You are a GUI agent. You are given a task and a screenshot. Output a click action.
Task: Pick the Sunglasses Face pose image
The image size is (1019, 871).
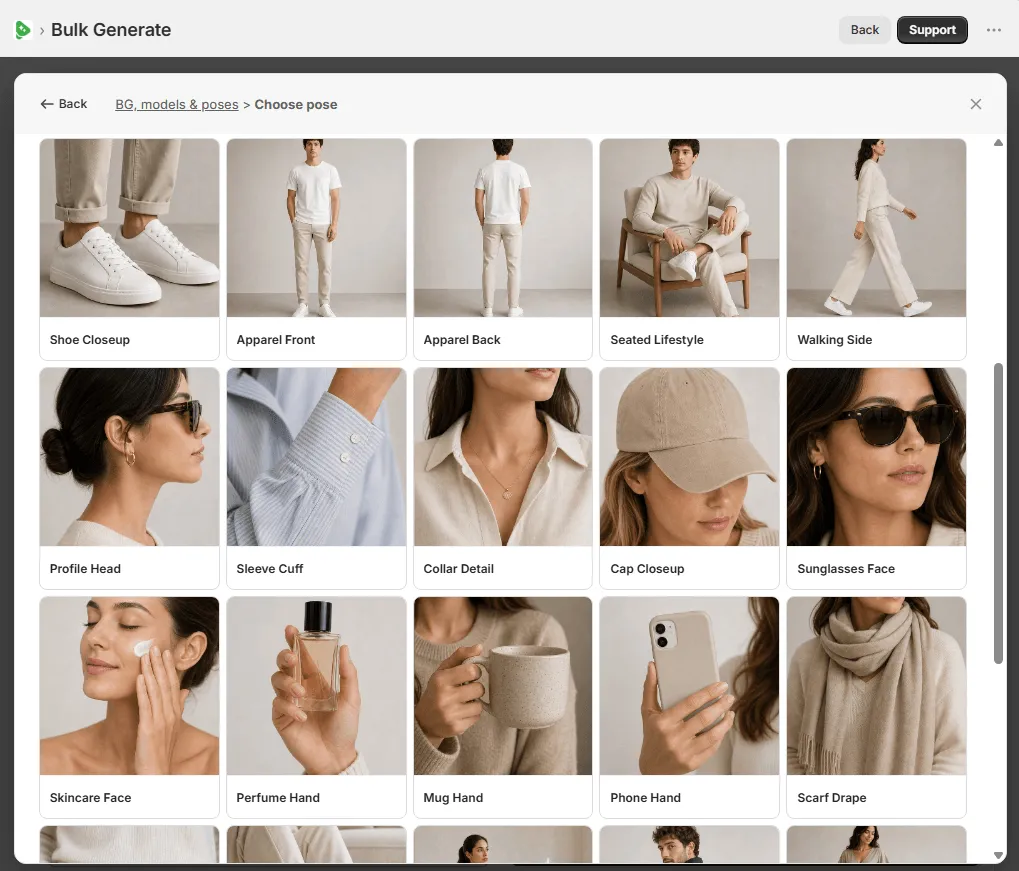pyautogui.click(x=876, y=457)
